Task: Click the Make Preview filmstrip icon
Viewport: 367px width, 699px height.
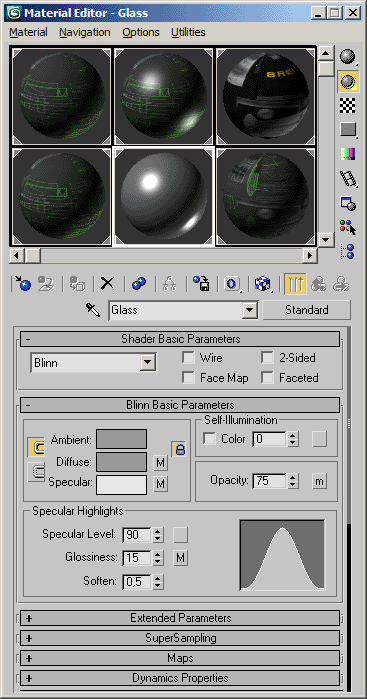Action: [348, 178]
